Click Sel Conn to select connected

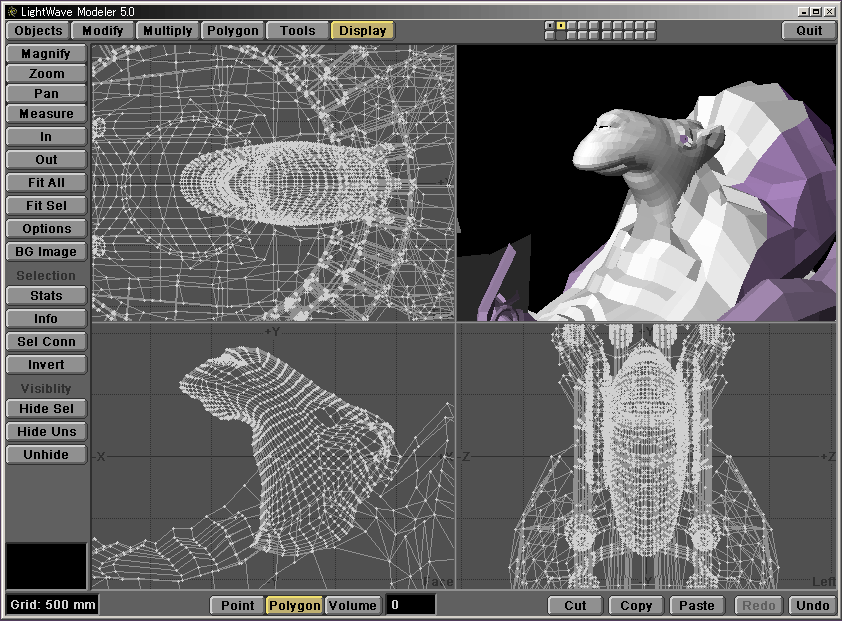point(46,342)
